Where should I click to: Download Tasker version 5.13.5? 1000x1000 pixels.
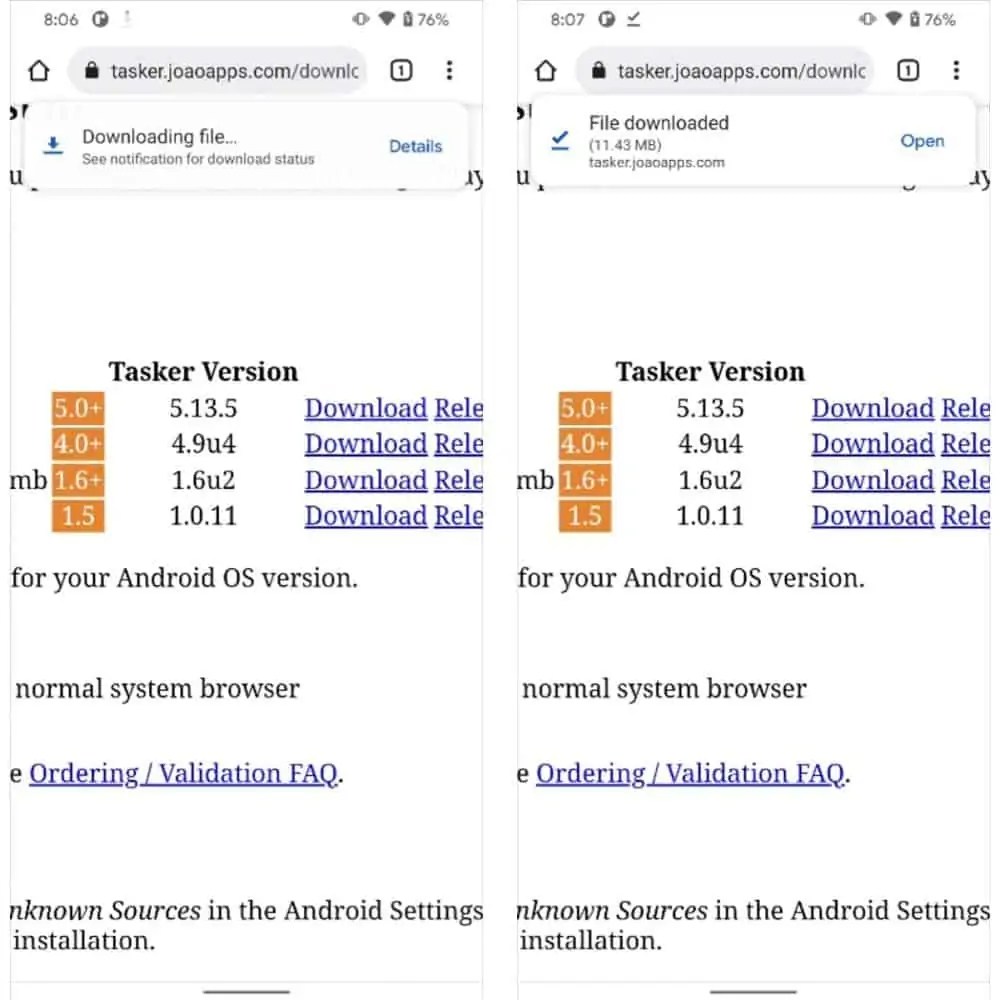pyautogui.click(x=365, y=408)
